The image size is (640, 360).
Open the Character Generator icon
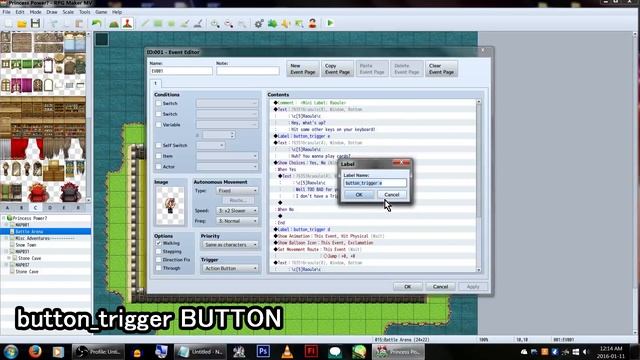[313, 23]
